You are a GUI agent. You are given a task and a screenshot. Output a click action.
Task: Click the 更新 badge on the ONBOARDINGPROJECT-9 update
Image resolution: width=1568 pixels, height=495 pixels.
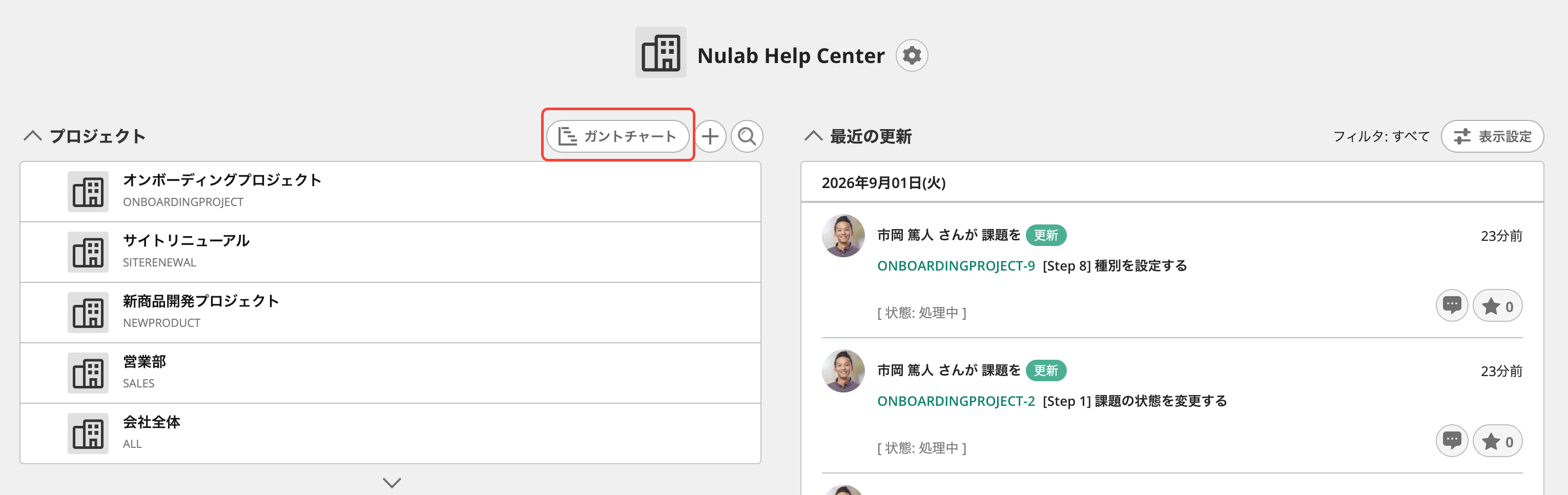click(1046, 235)
